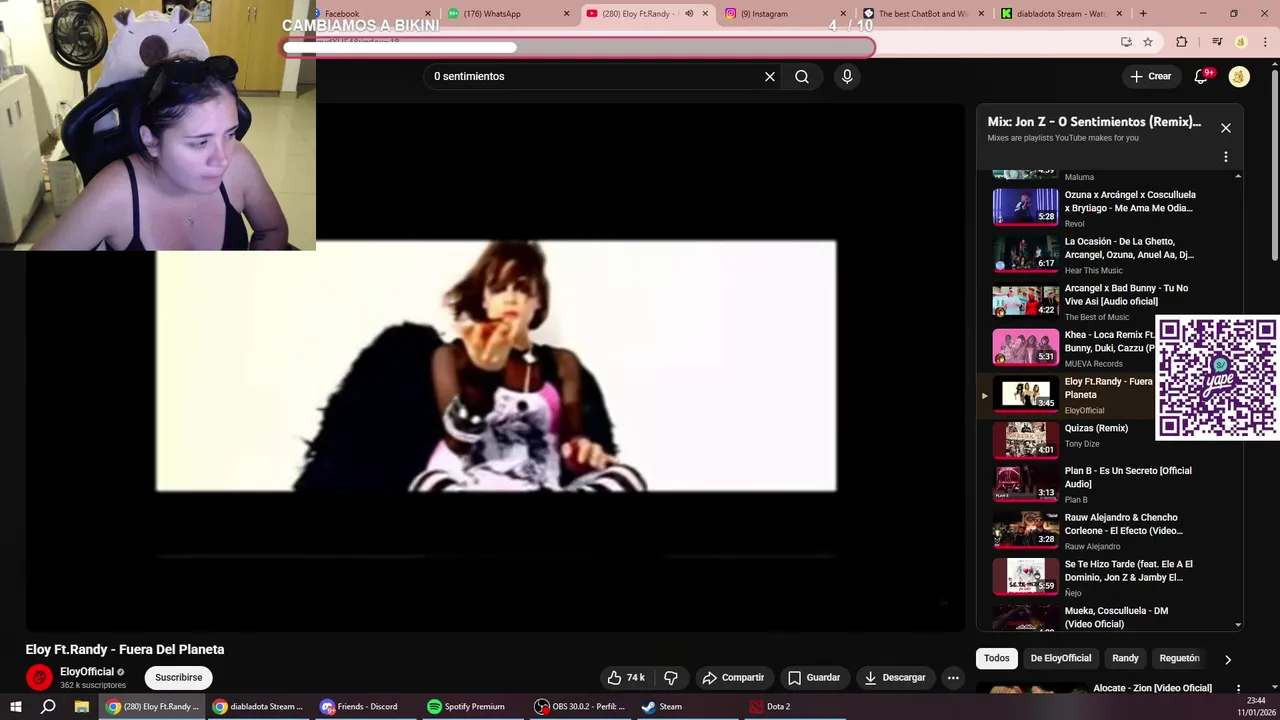
Task: Subscribe to EloyOfficial with Suscribirse
Action: 179,677
